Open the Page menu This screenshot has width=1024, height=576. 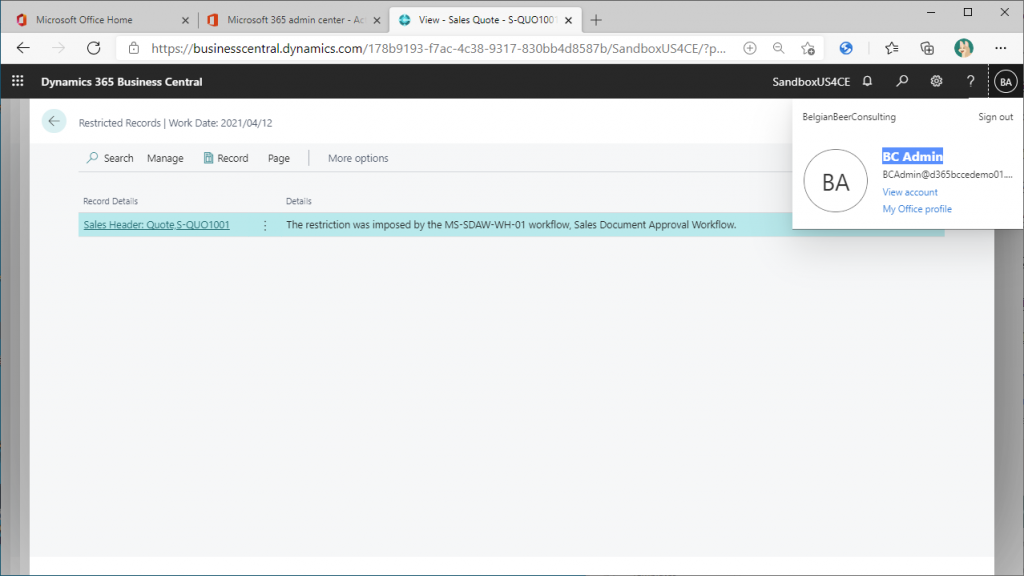click(x=279, y=158)
